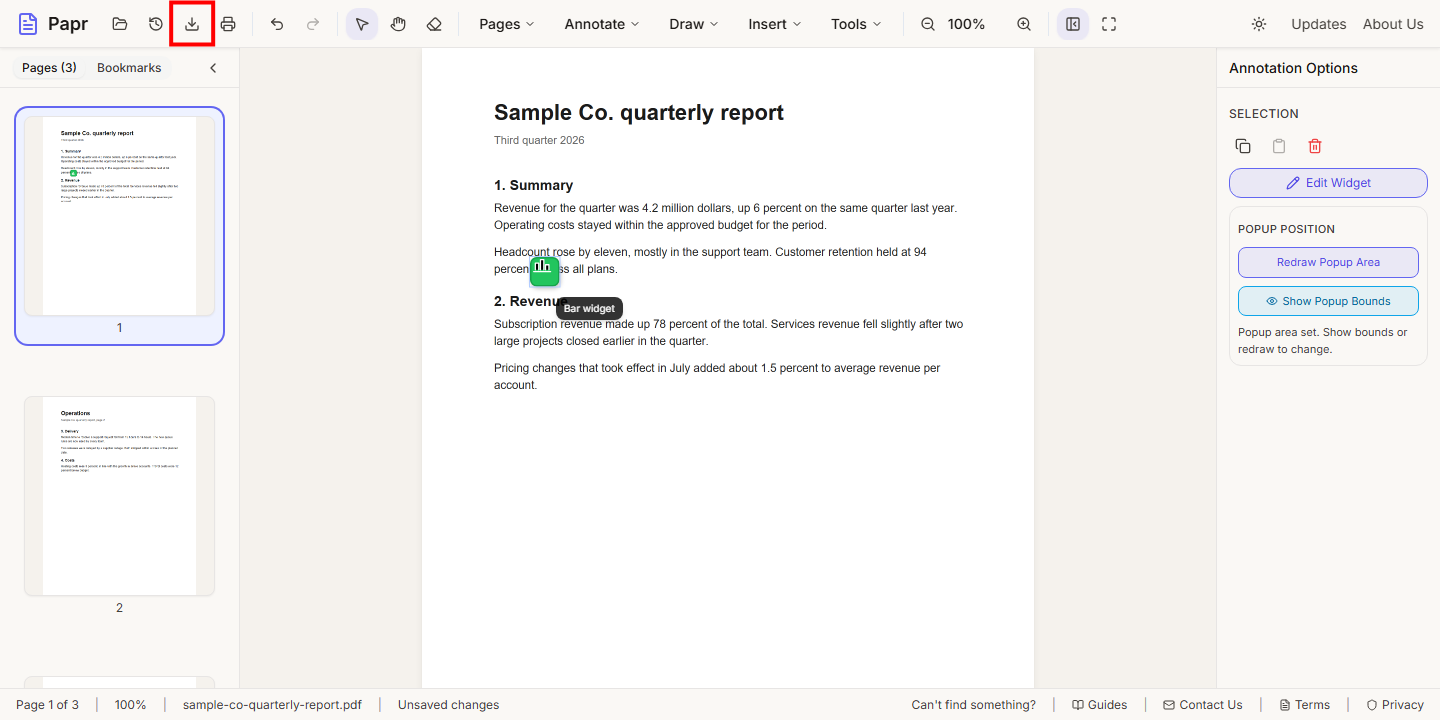Switch to the Pages (3) tab
Image resolution: width=1440 pixels, height=720 pixels.
(x=49, y=68)
